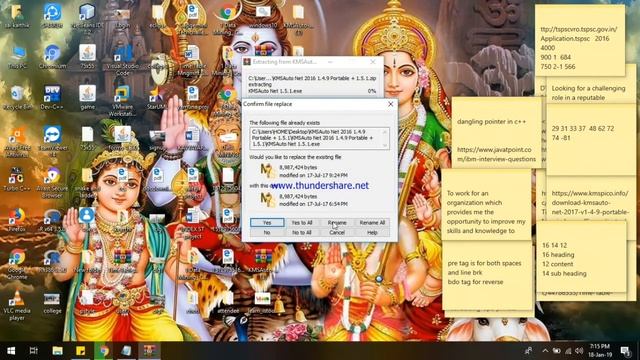This screenshot has width=640, height=360.
Task: Open the Login desktop icon
Action: coord(122,17)
